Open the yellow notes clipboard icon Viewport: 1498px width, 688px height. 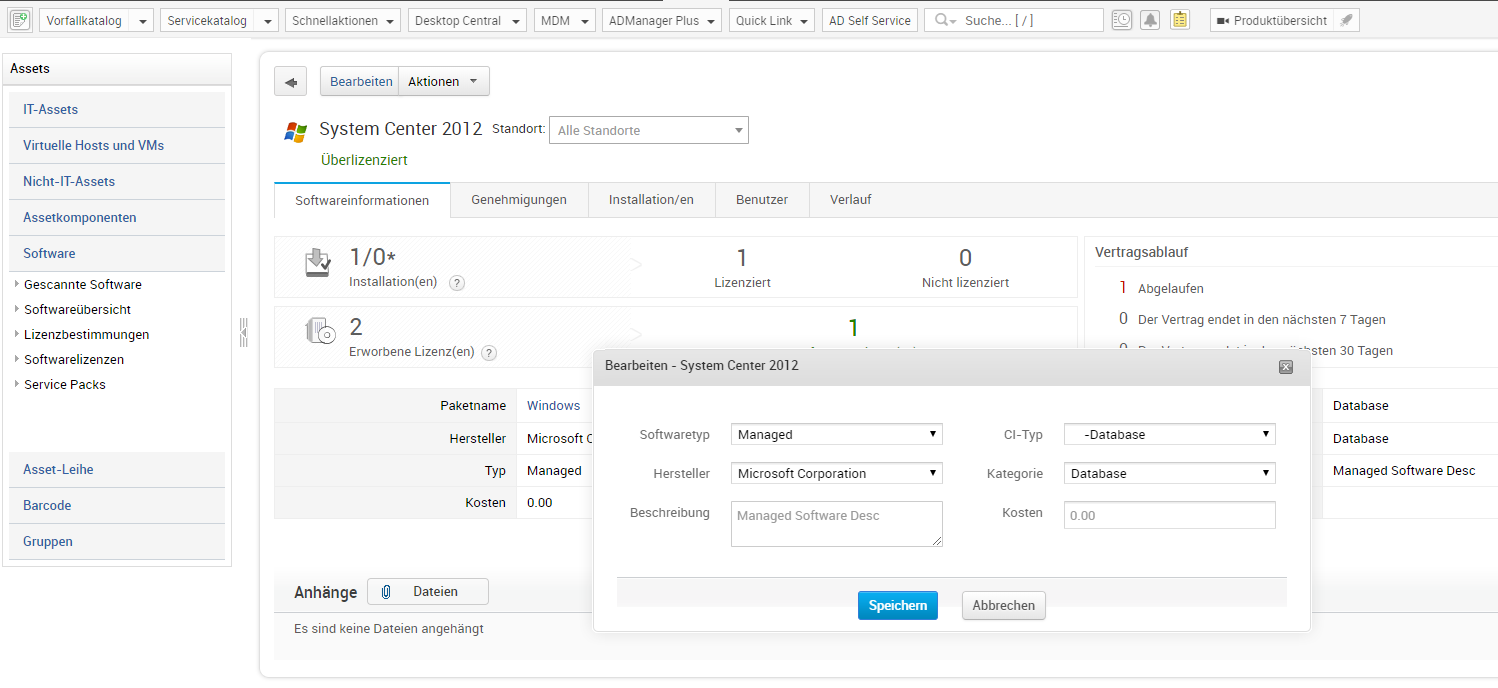(x=1180, y=20)
